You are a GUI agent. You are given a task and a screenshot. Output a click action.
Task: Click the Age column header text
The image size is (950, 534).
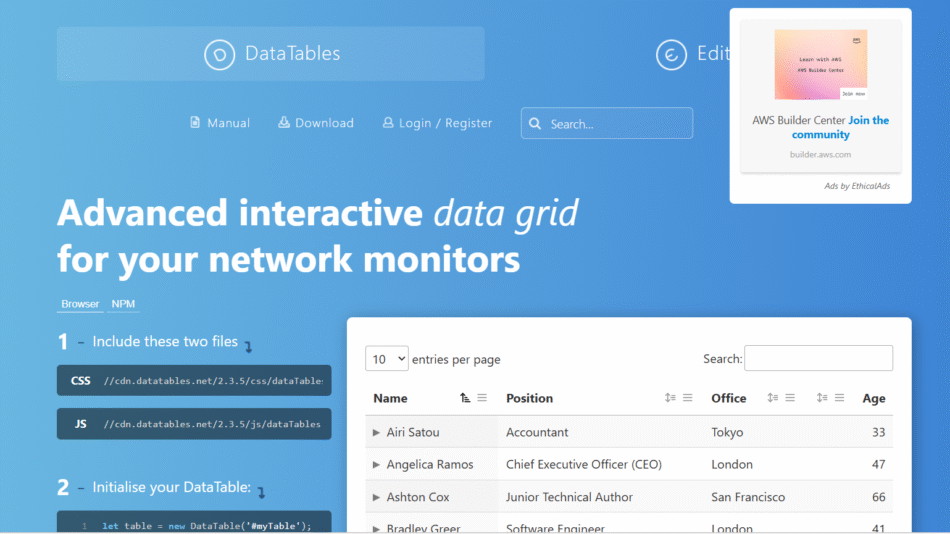click(874, 398)
